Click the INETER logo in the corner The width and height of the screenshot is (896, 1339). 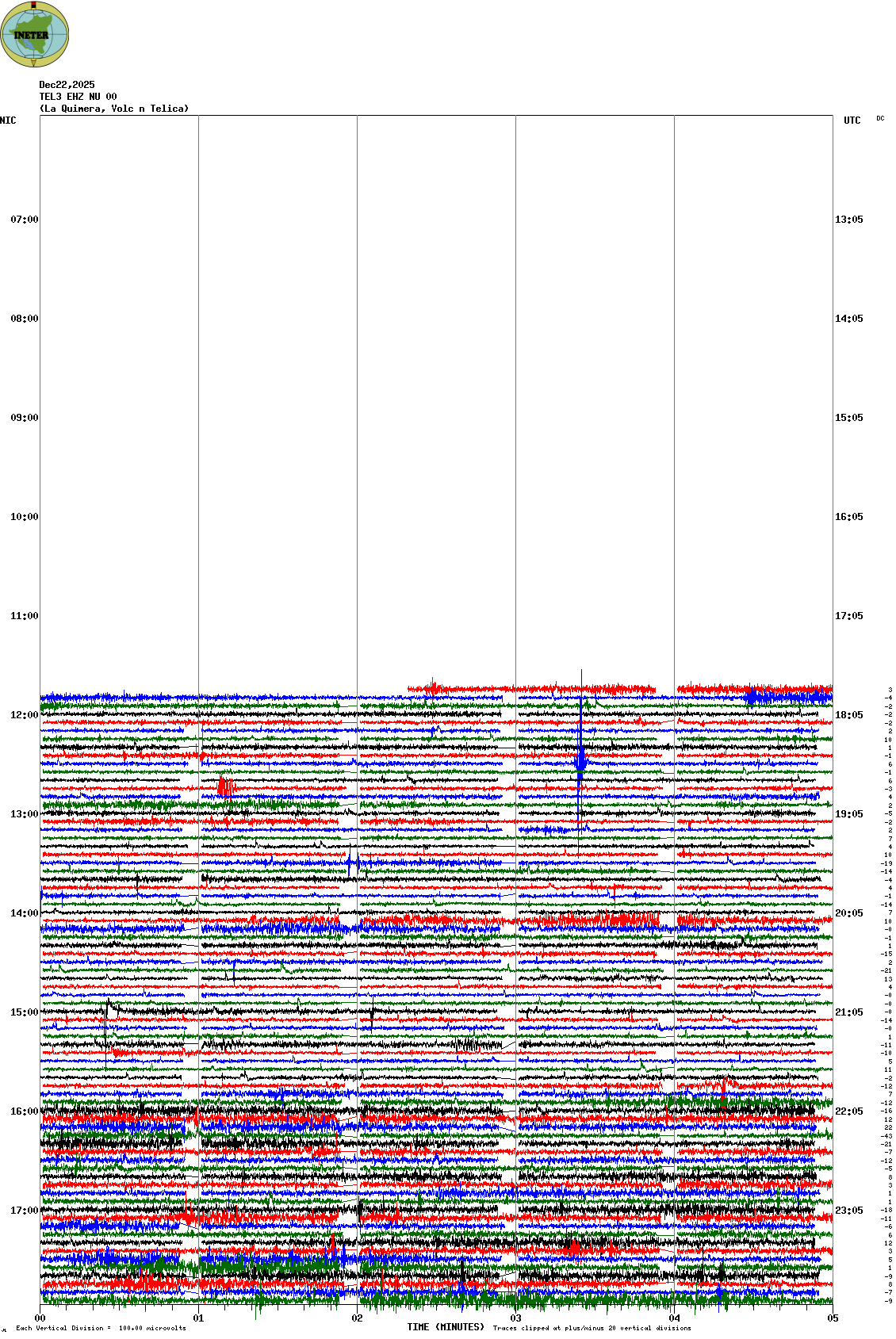pyautogui.click(x=35, y=34)
